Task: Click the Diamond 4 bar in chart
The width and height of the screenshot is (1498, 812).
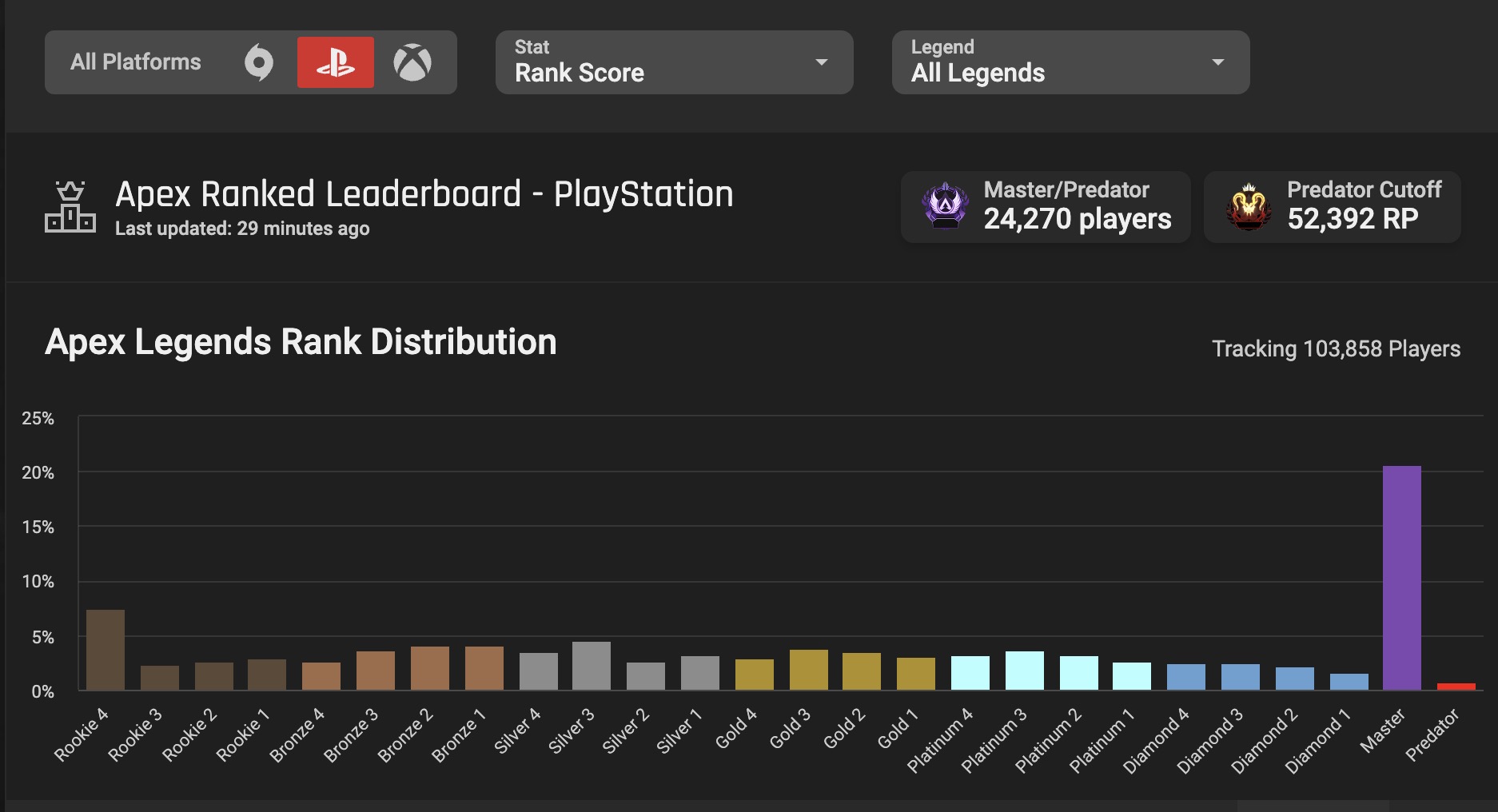Action: 1185,677
